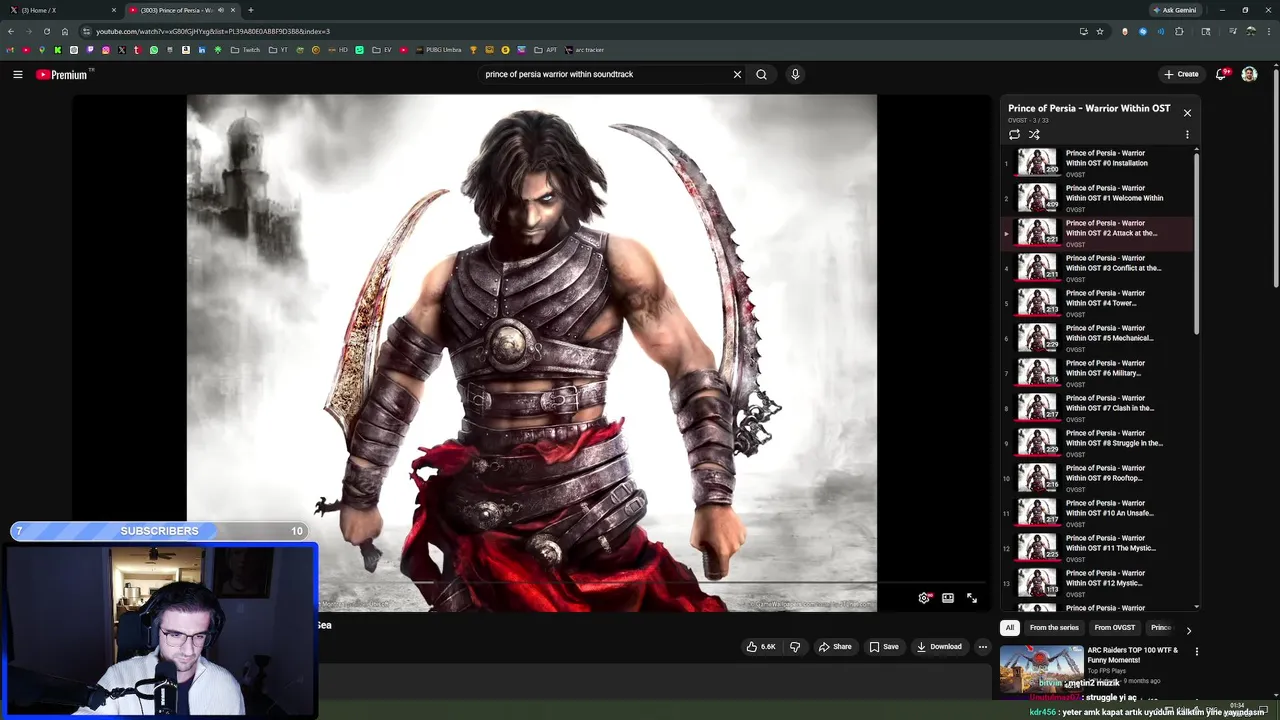This screenshot has width=1280, height=720.
Task: Open the account avatar menu
Action: pyautogui.click(x=1249, y=74)
